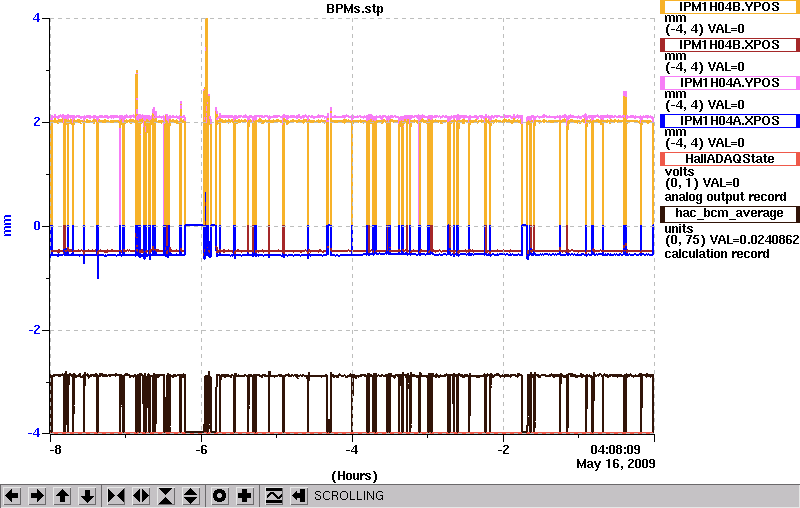
Task: Select the hac_bcm_average legend entry
Action: pos(730,213)
